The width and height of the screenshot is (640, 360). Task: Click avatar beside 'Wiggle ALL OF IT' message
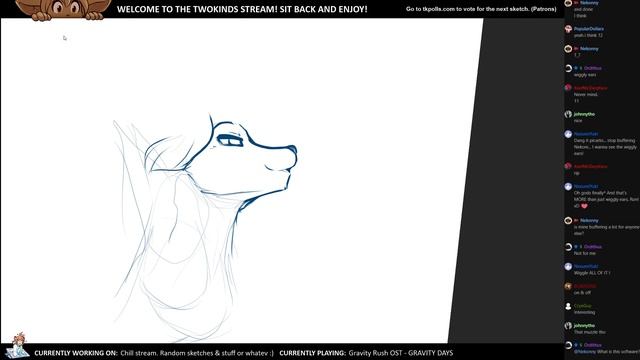click(568, 267)
